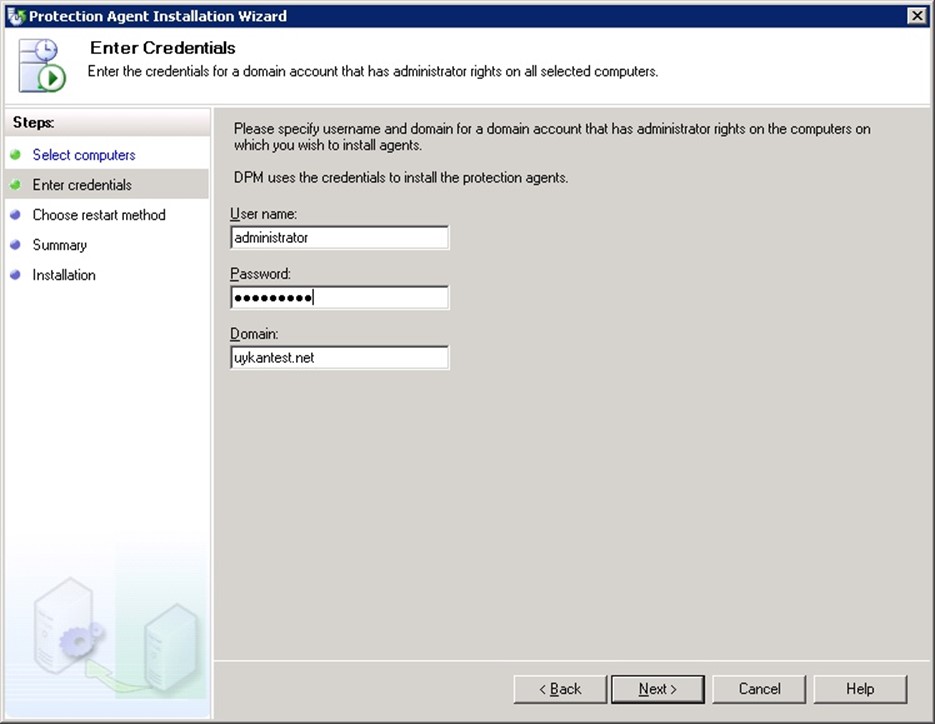The height and width of the screenshot is (724, 935).
Task: Click the blue bullet beside Summary
Action: click(x=15, y=245)
